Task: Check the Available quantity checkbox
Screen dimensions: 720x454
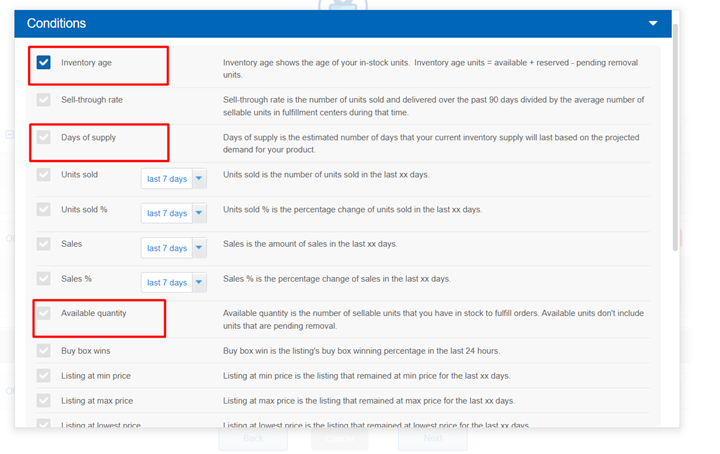Action: (x=44, y=313)
